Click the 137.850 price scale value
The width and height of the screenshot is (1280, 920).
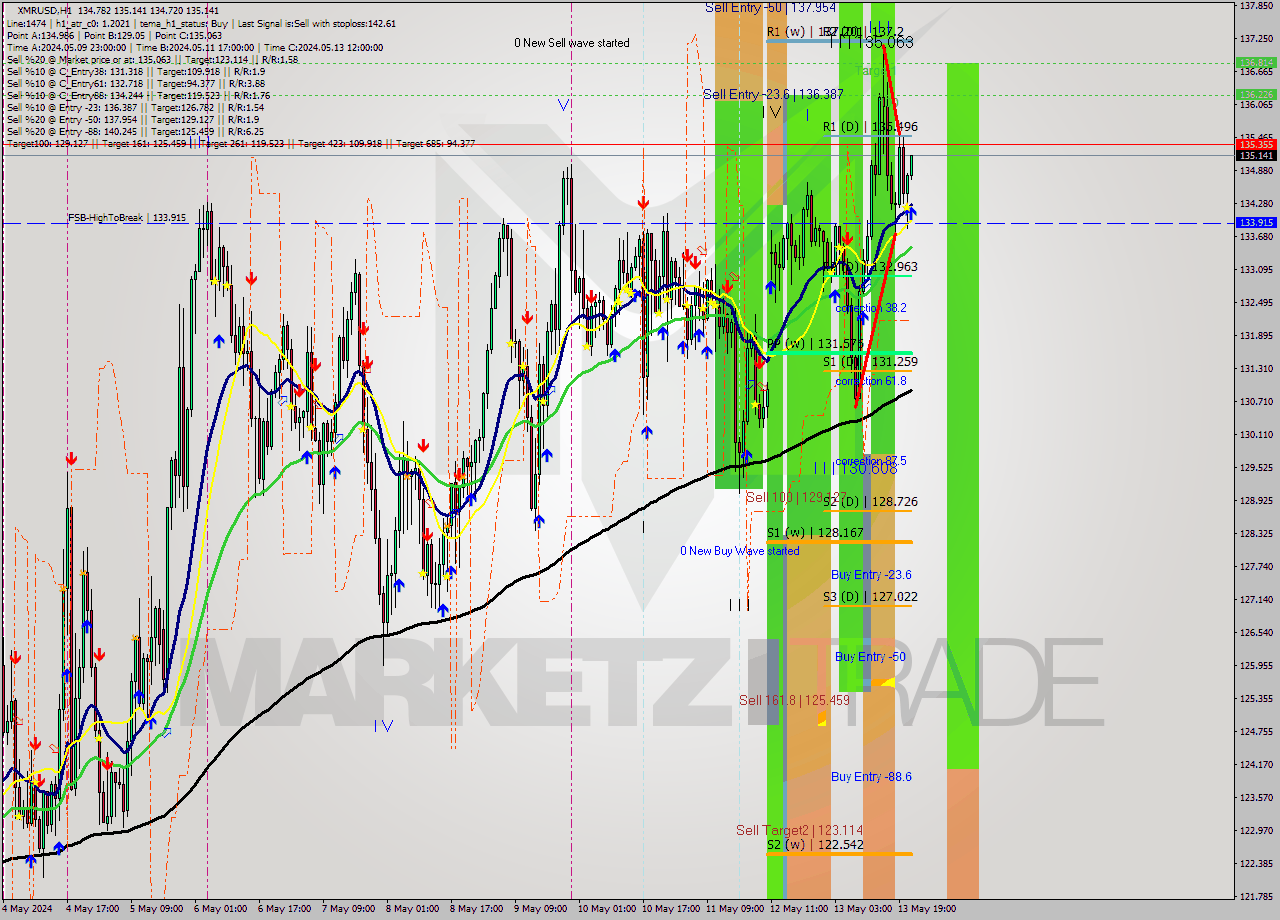click(x=1256, y=5)
